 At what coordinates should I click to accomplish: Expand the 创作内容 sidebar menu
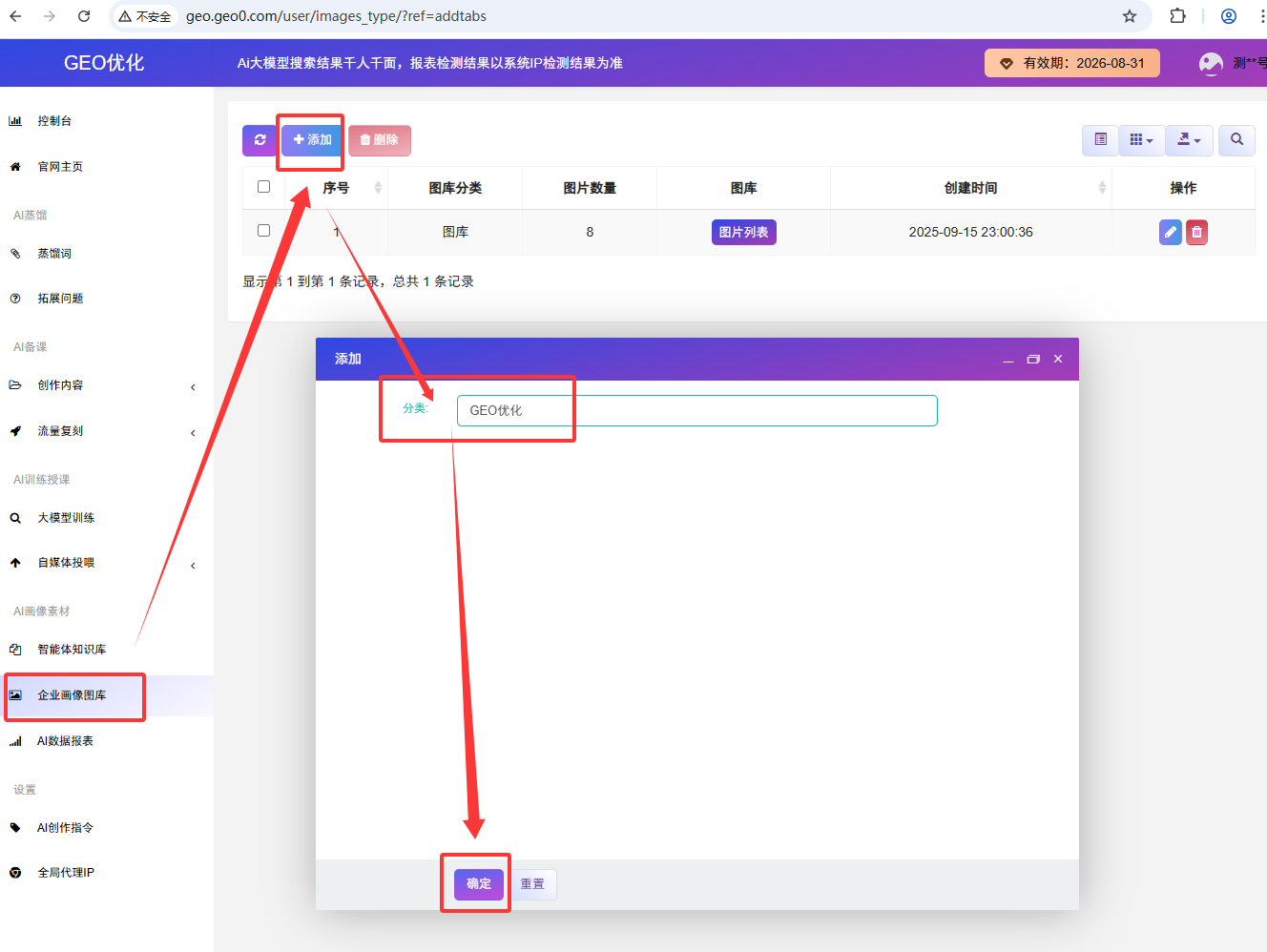[x=105, y=385]
